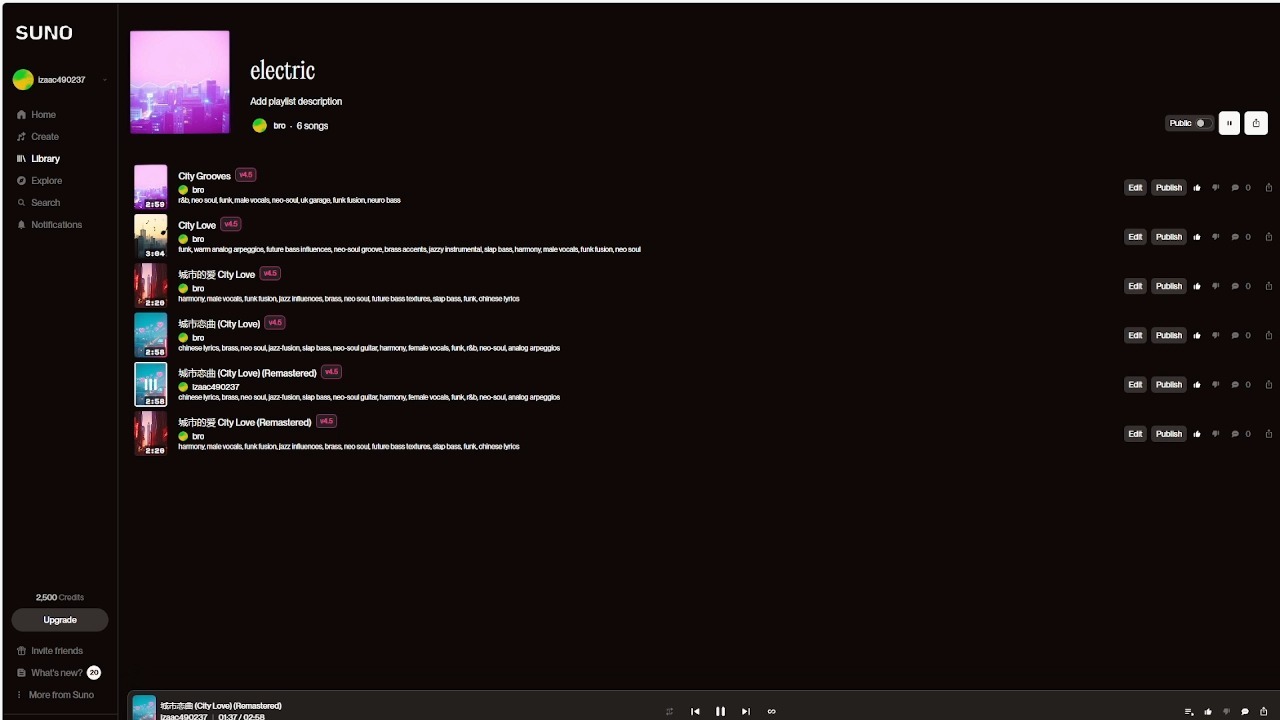
Task: Open the Explore section
Action: pos(39,181)
